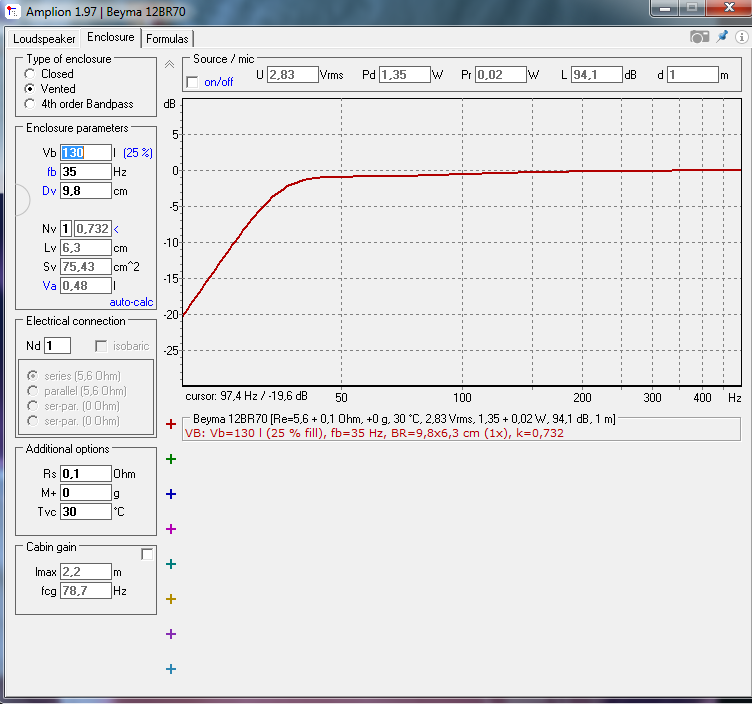This screenshot has width=752, height=704.
Task: Click the Beyma 12BR70 curve header text
Action: pyautogui.click(x=404, y=419)
